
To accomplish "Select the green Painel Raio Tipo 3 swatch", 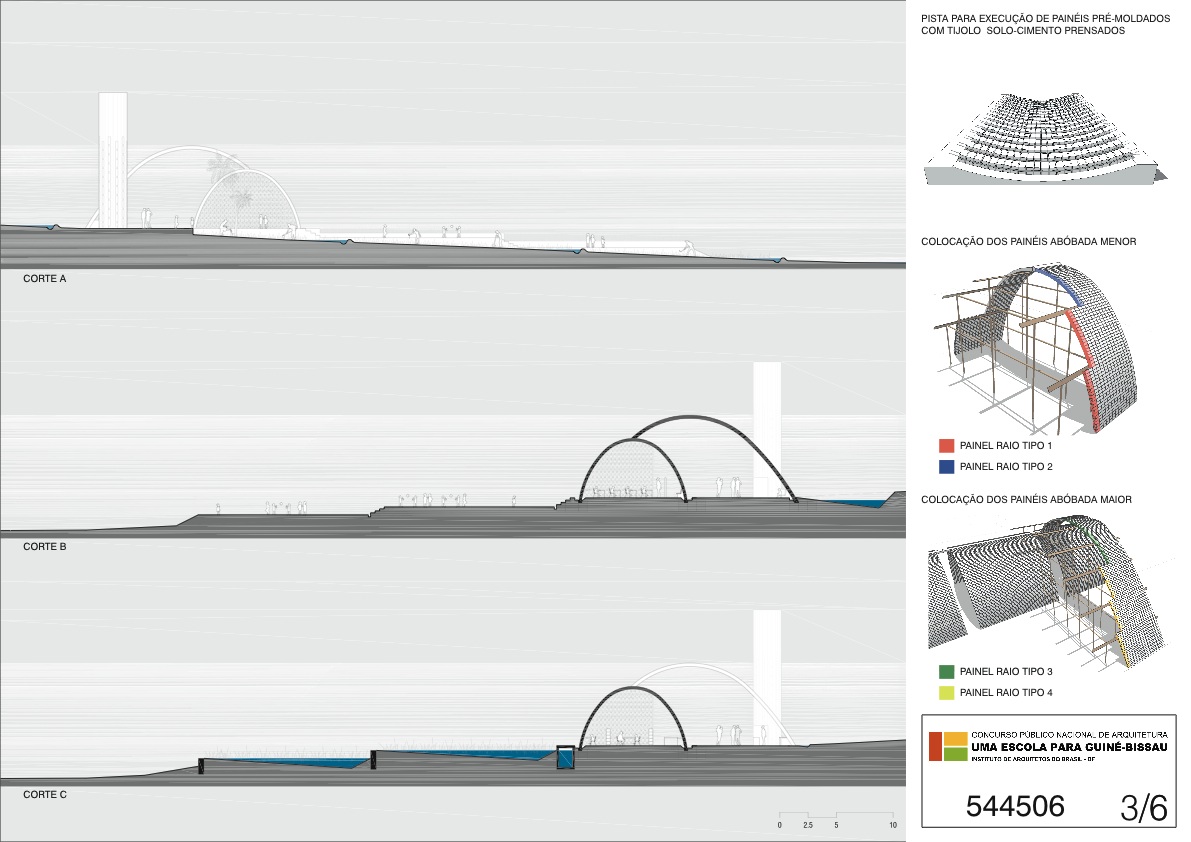I will 947,672.
